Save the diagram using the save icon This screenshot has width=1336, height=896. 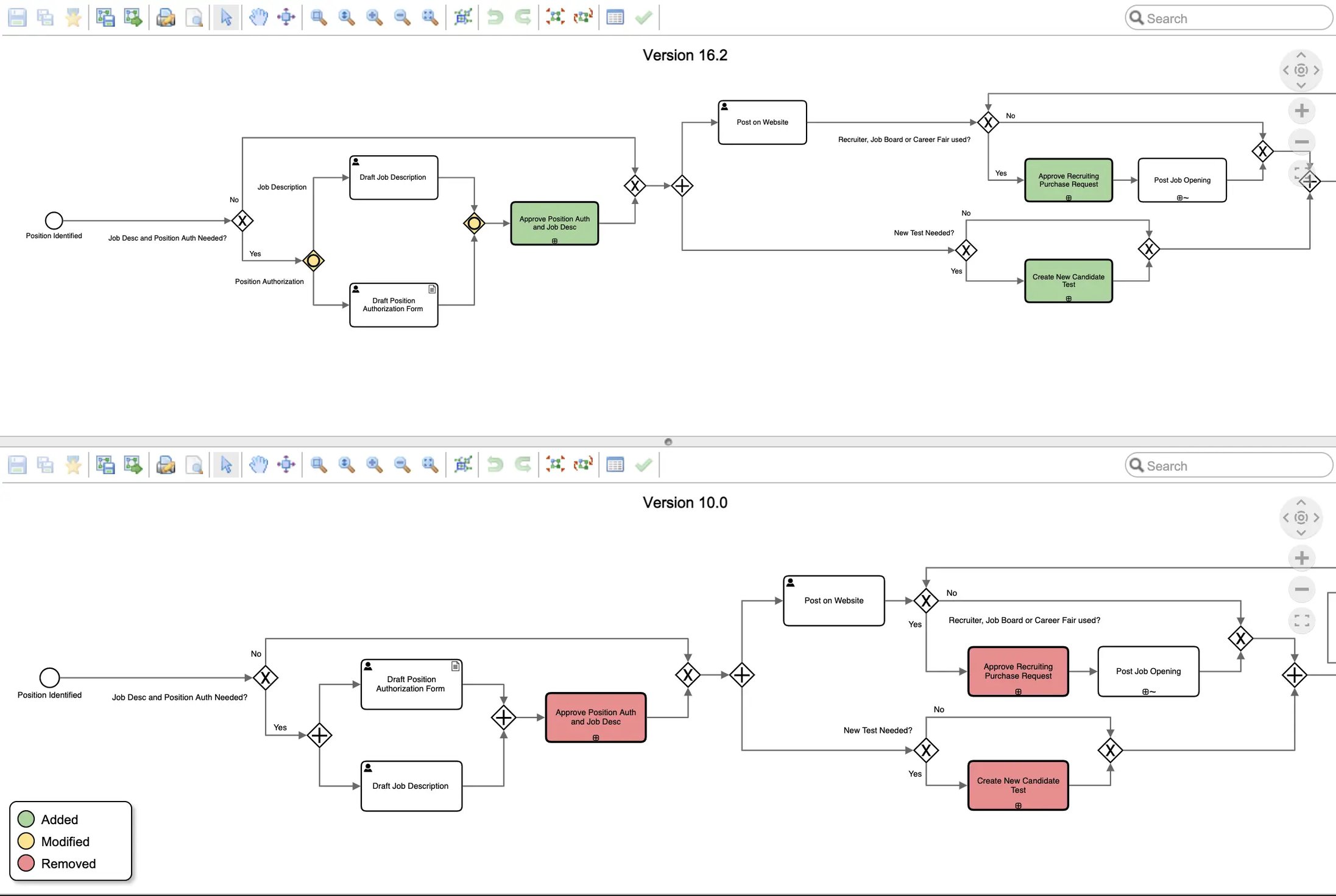point(17,18)
